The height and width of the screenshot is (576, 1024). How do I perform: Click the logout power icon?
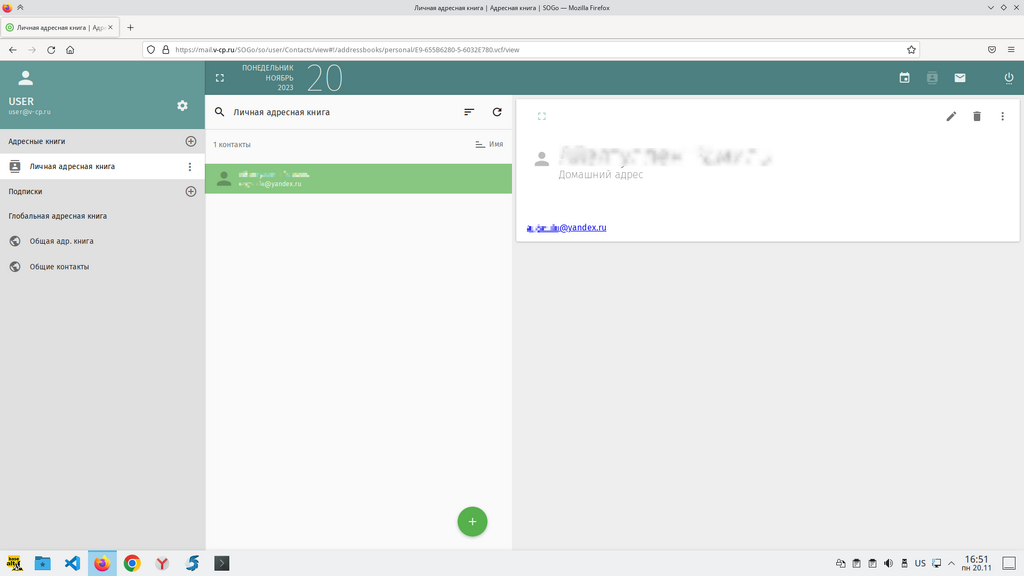[1008, 78]
